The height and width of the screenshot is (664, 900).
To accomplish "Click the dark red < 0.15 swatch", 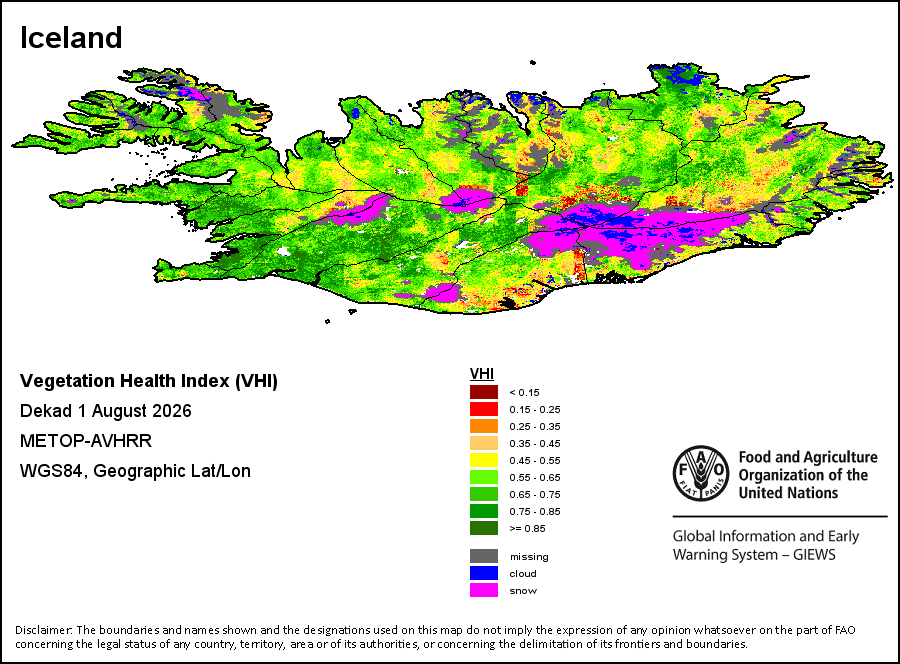I will tap(484, 393).
